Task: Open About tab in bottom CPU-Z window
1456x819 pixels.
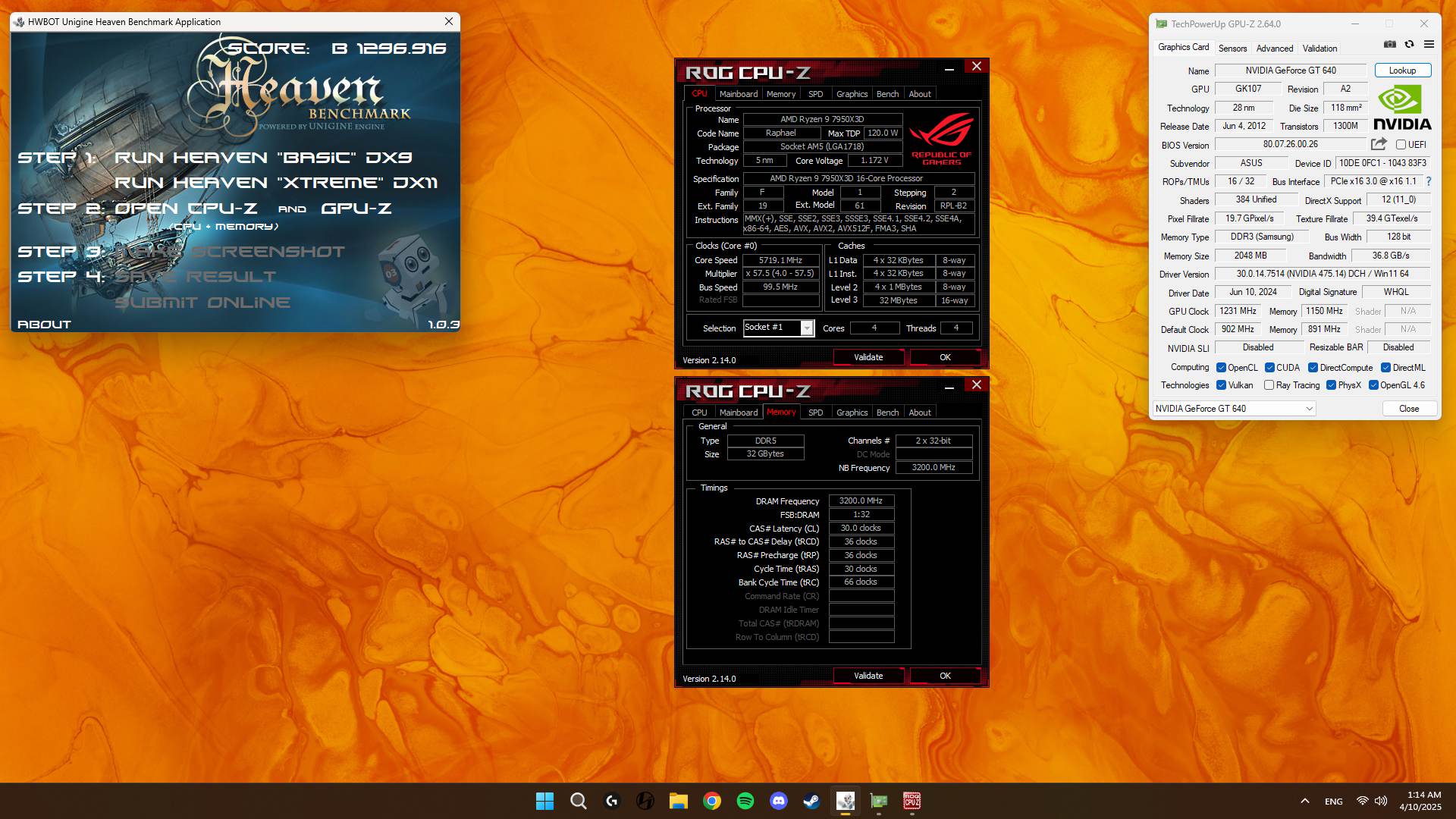Action: (x=920, y=413)
